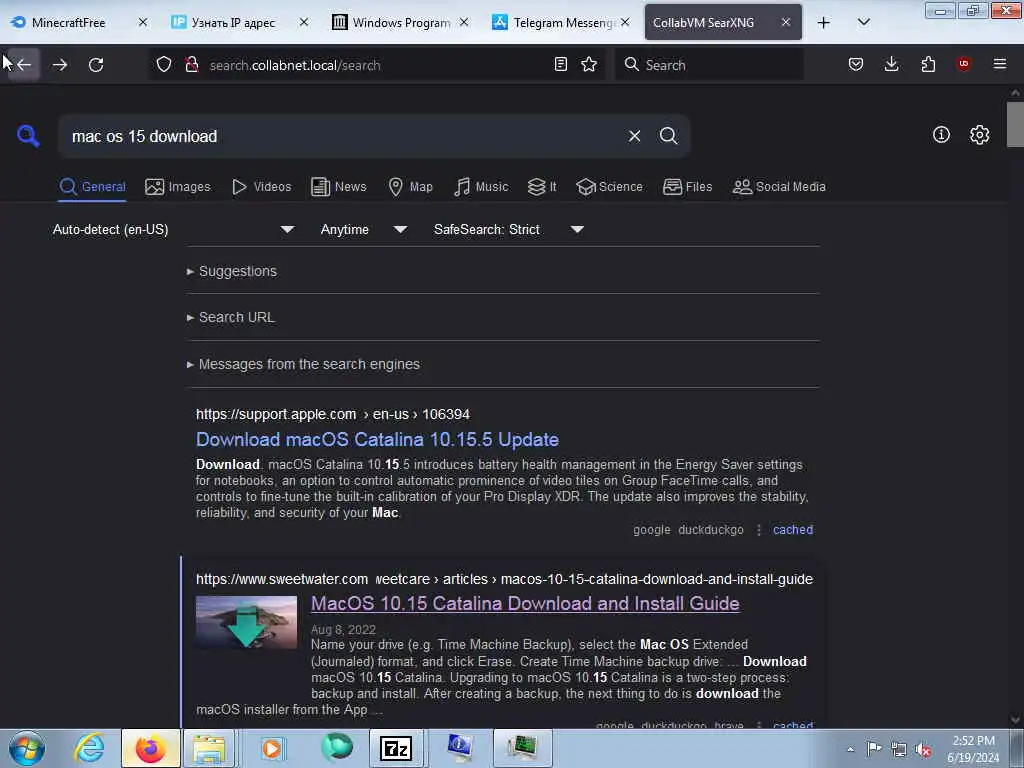Open the Auto-detect (en-US) language dropdown
Viewport: 1024px width, 768px height.
pos(173,229)
